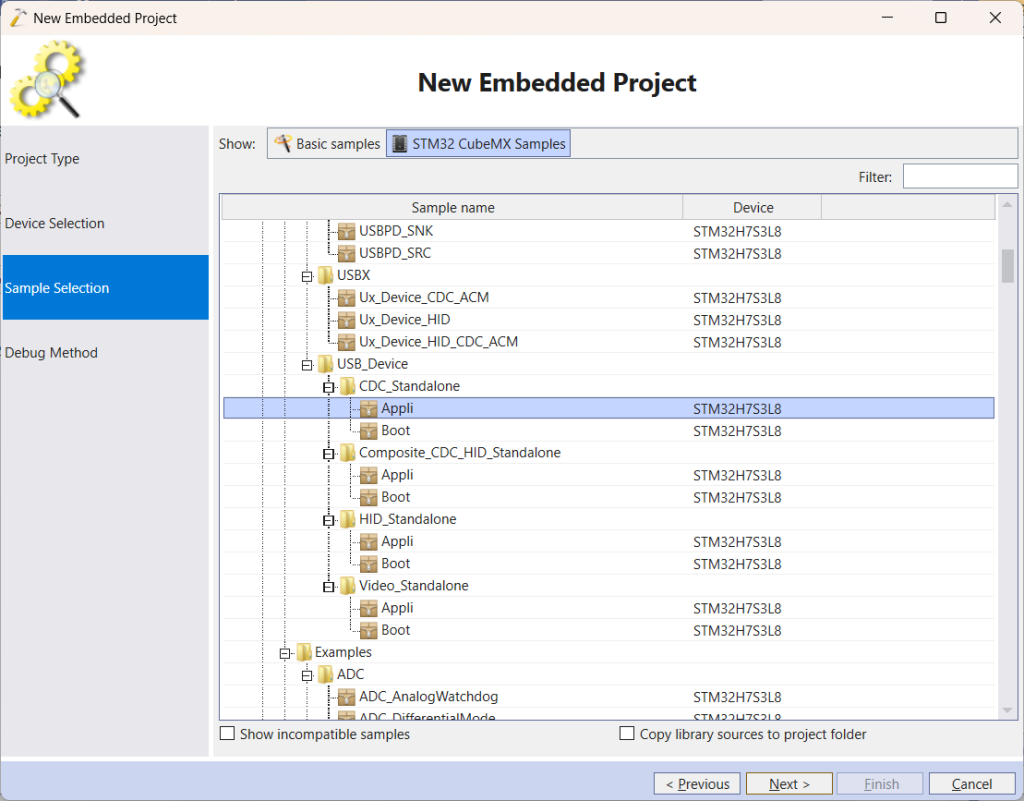Click the folder icon next to USB_Device

tap(325, 364)
